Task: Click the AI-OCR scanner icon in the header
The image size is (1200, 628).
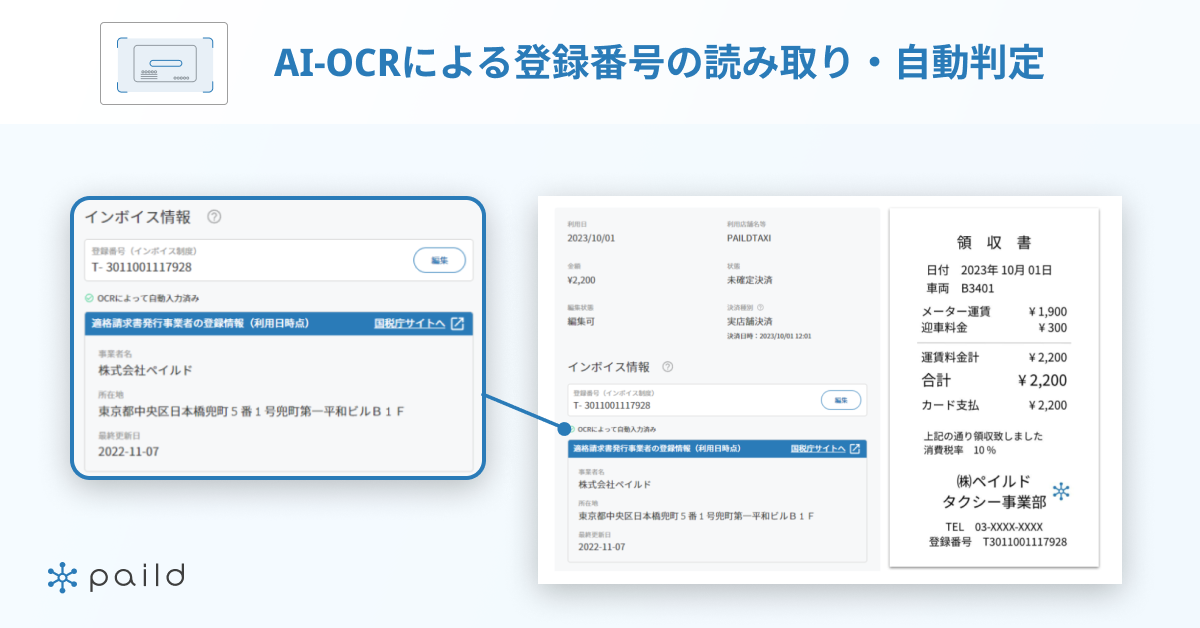Action: [x=164, y=62]
